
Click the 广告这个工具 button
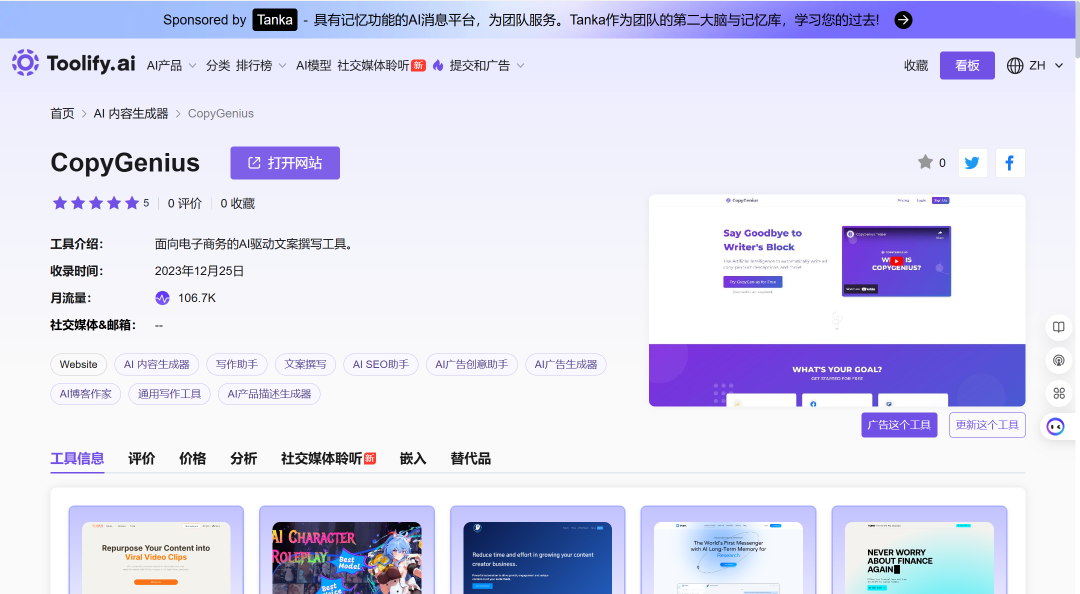(899, 425)
